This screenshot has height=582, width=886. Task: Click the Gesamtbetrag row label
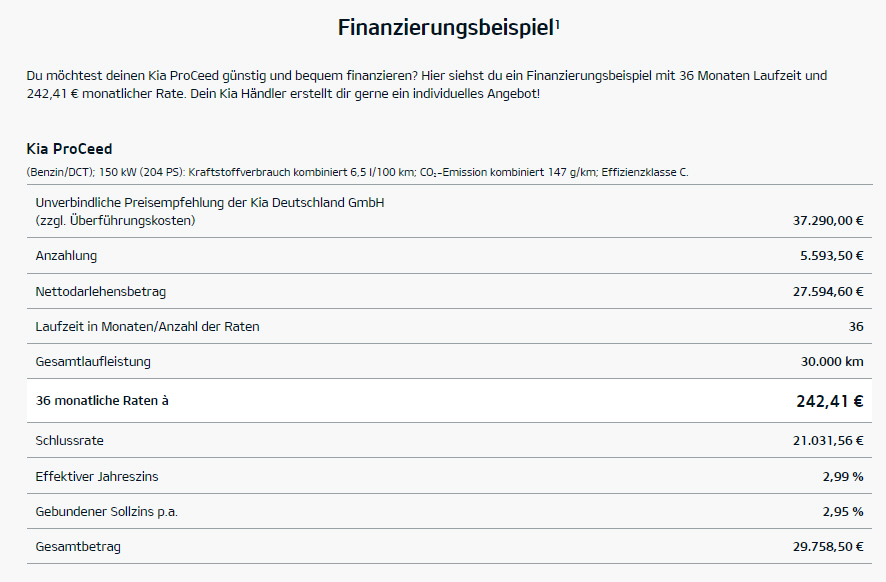coord(78,547)
